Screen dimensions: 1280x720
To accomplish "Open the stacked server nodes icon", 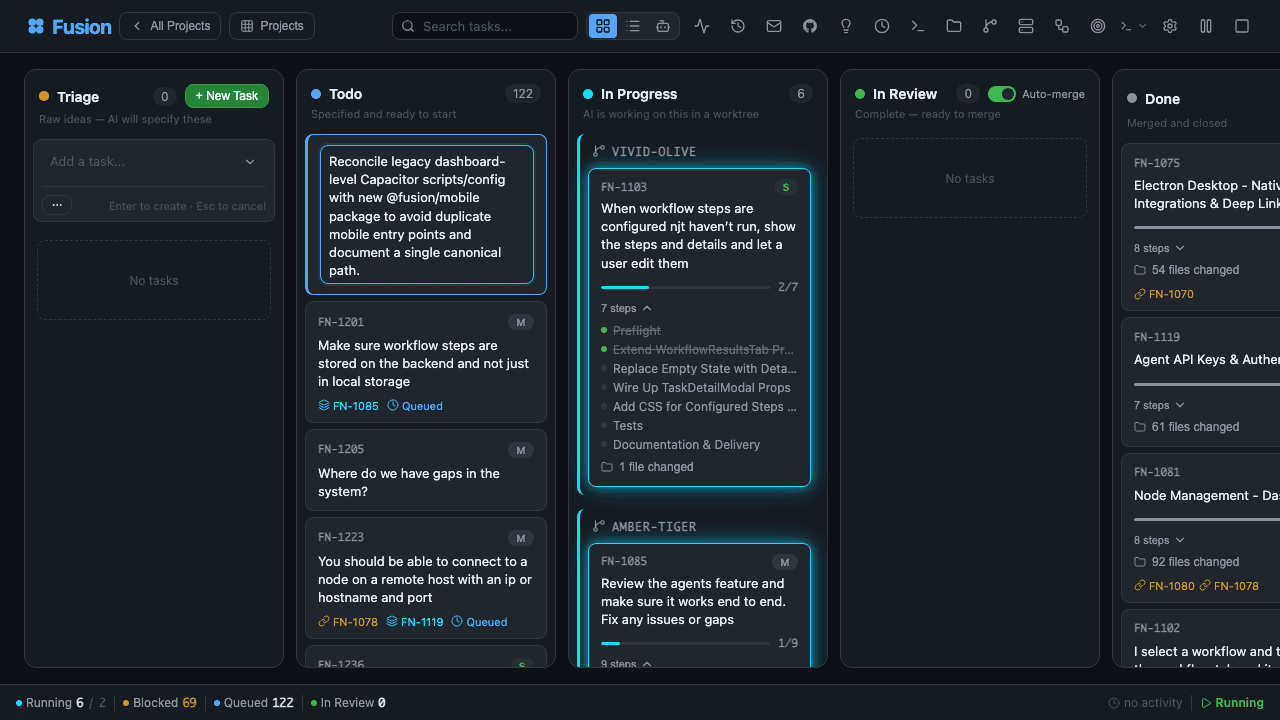I will tap(1026, 26).
